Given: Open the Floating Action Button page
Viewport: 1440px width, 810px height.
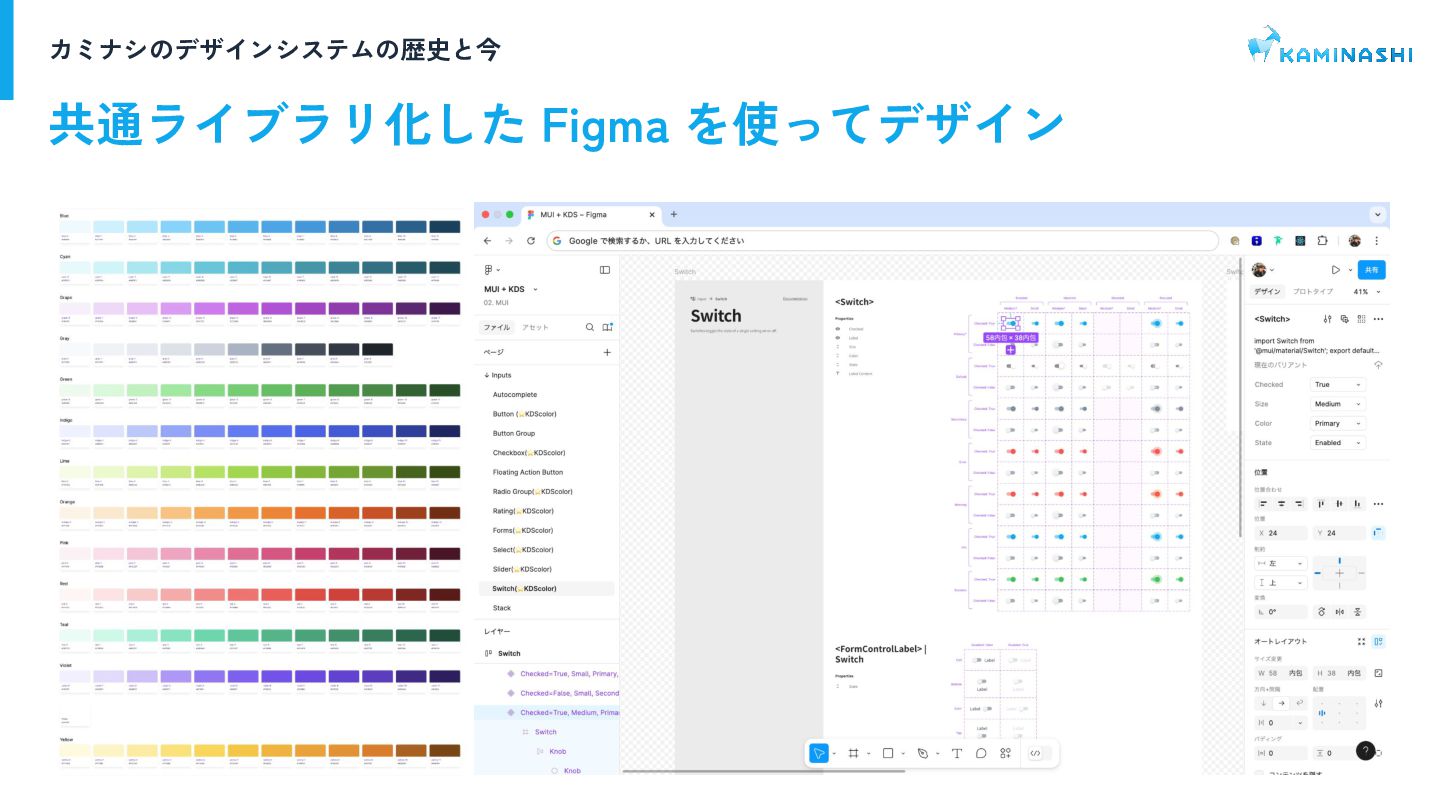Looking at the screenshot, I should coord(528,472).
